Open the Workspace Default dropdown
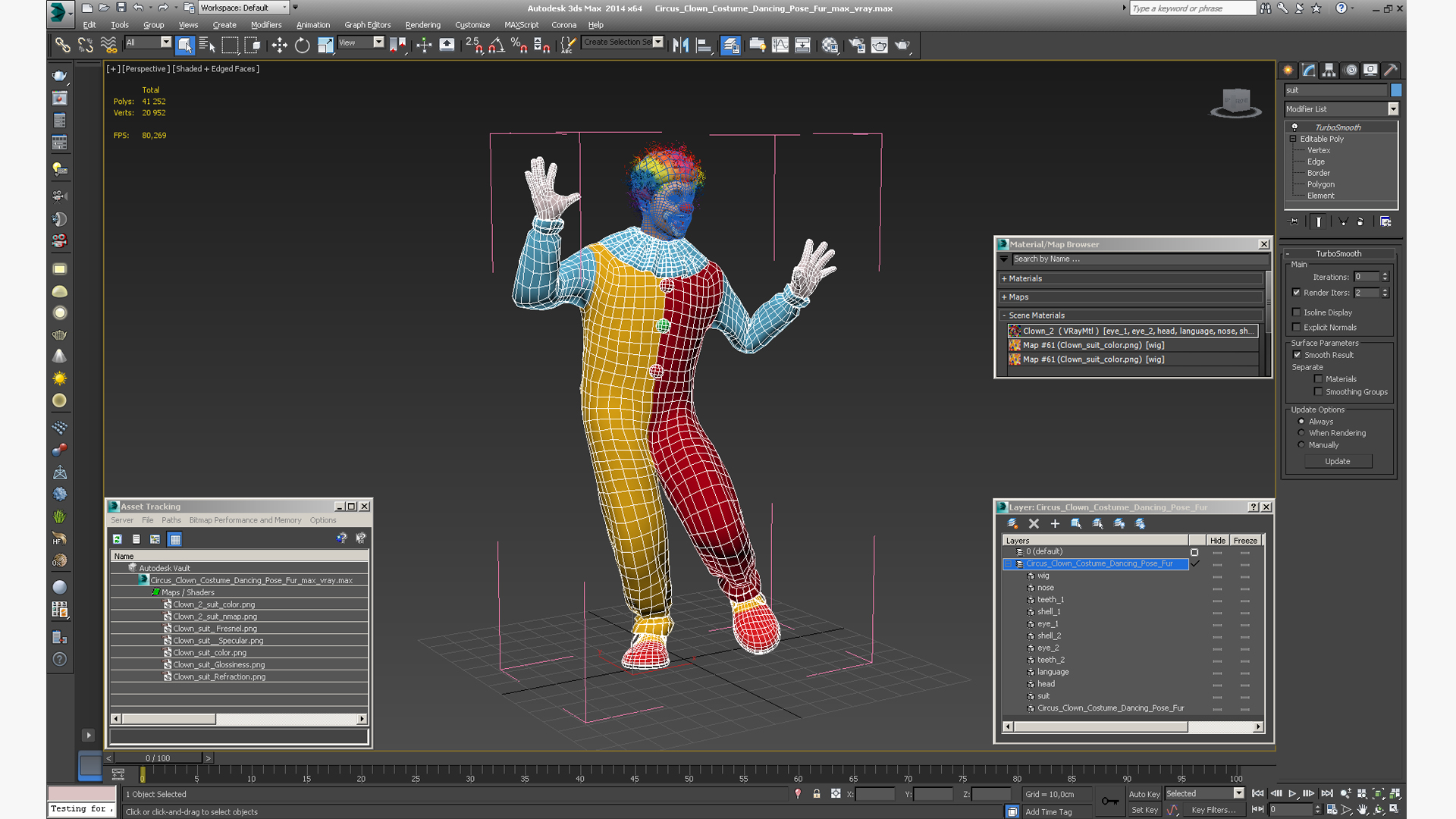 244,8
